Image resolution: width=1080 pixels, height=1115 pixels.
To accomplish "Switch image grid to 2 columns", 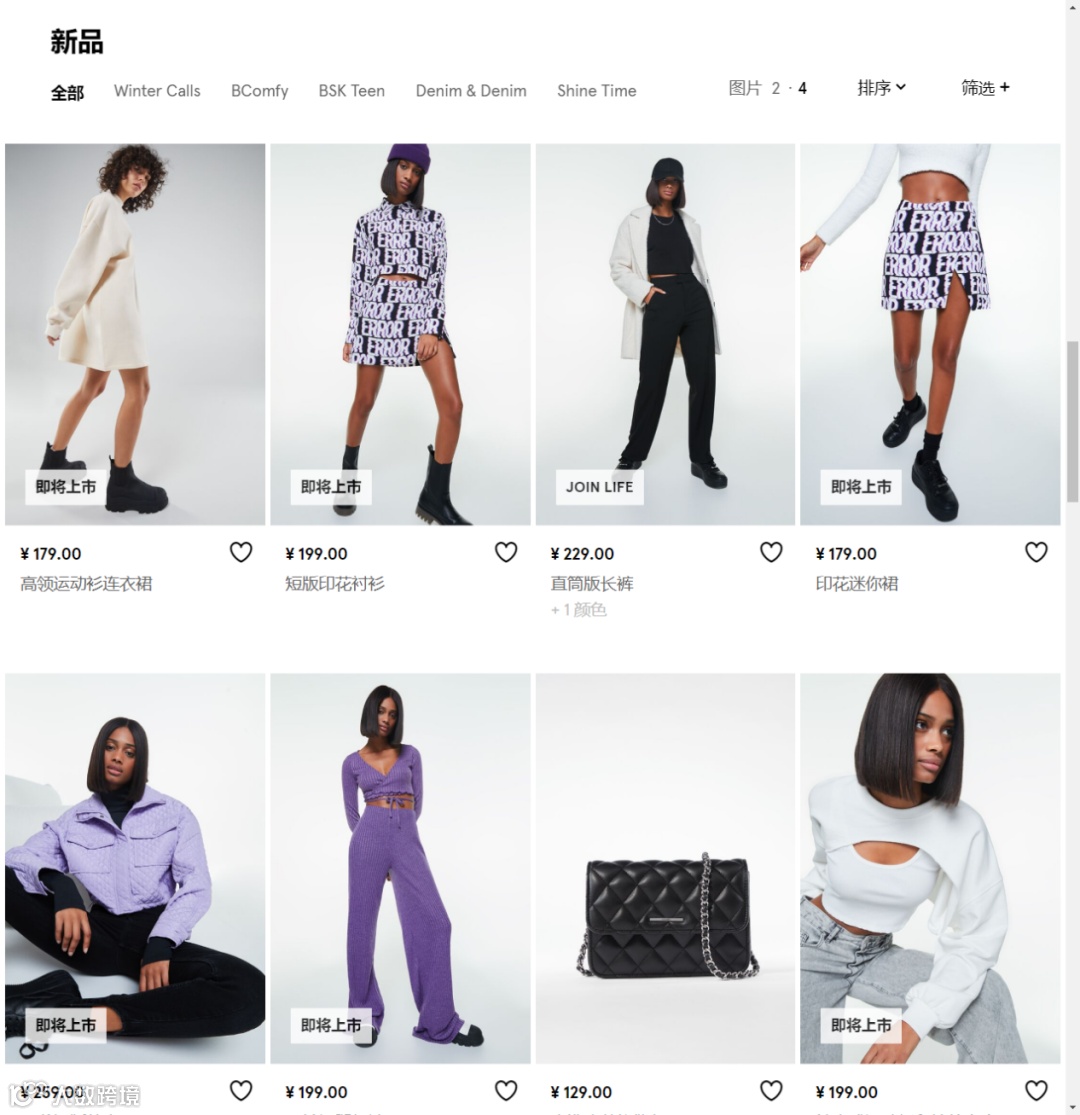I will point(776,88).
